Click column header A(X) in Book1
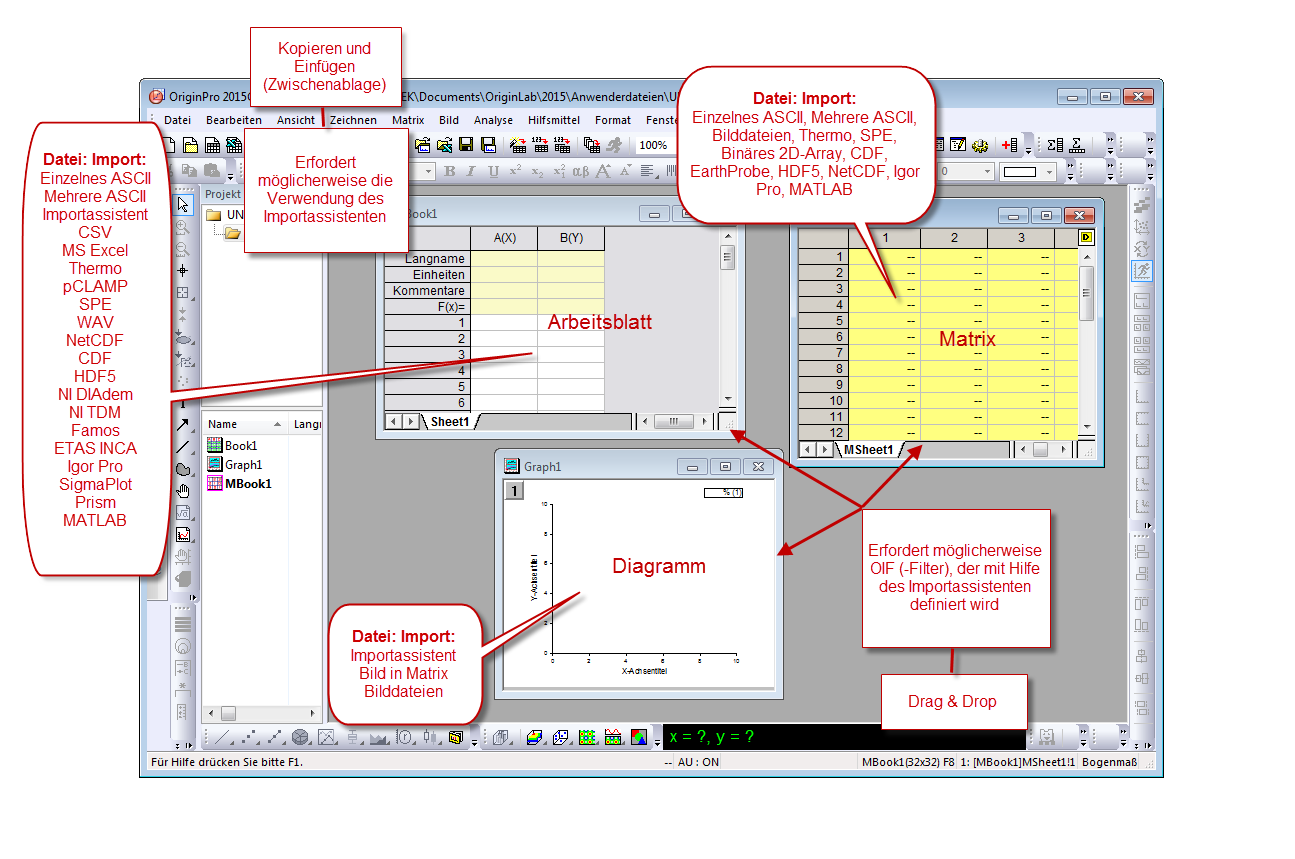The image size is (1295, 859). [504, 238]
